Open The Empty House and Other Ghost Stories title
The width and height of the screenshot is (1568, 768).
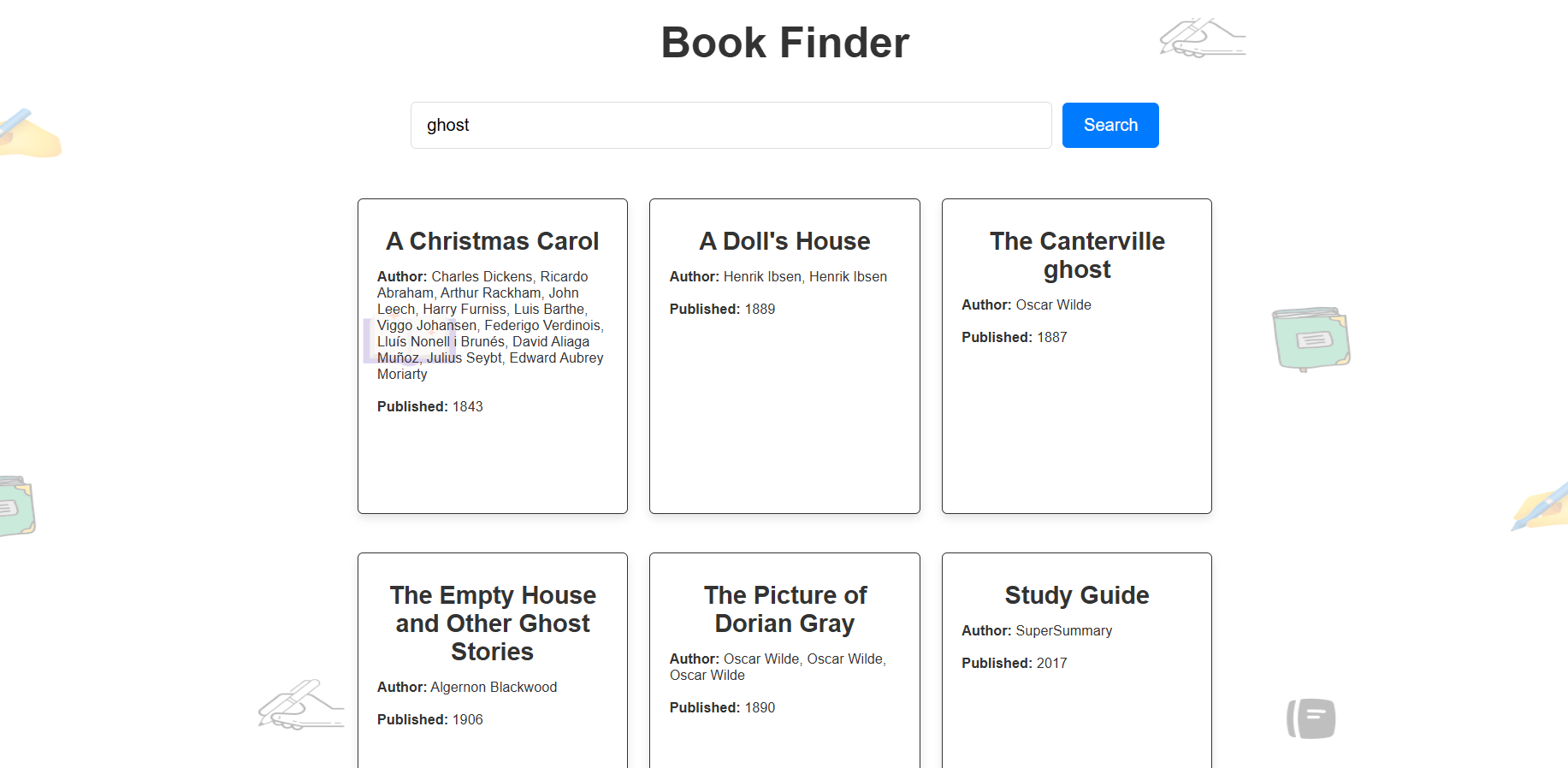[493, 623]
